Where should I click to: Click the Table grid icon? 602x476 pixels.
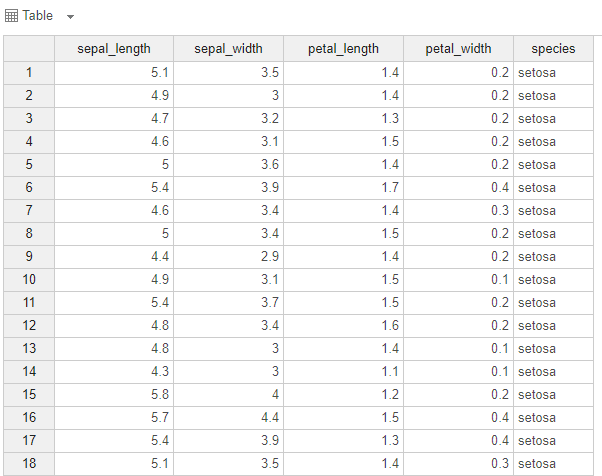[x=12, y=16]
